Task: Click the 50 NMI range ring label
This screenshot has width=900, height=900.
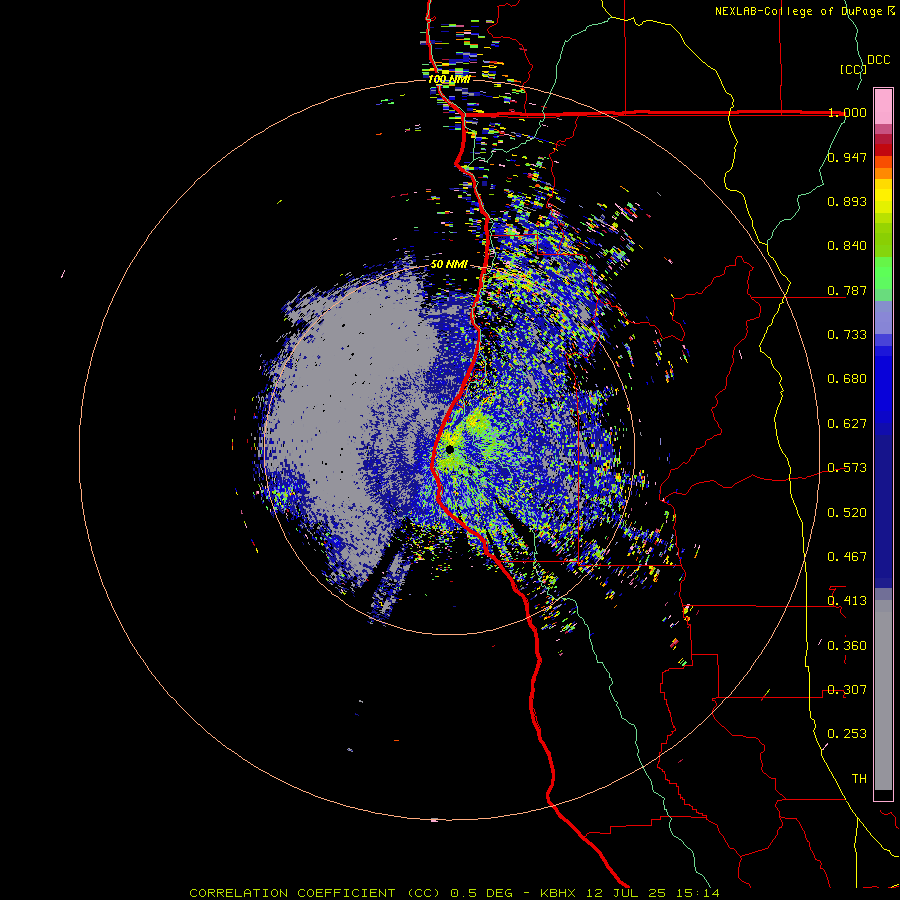Action: [449, 264]
